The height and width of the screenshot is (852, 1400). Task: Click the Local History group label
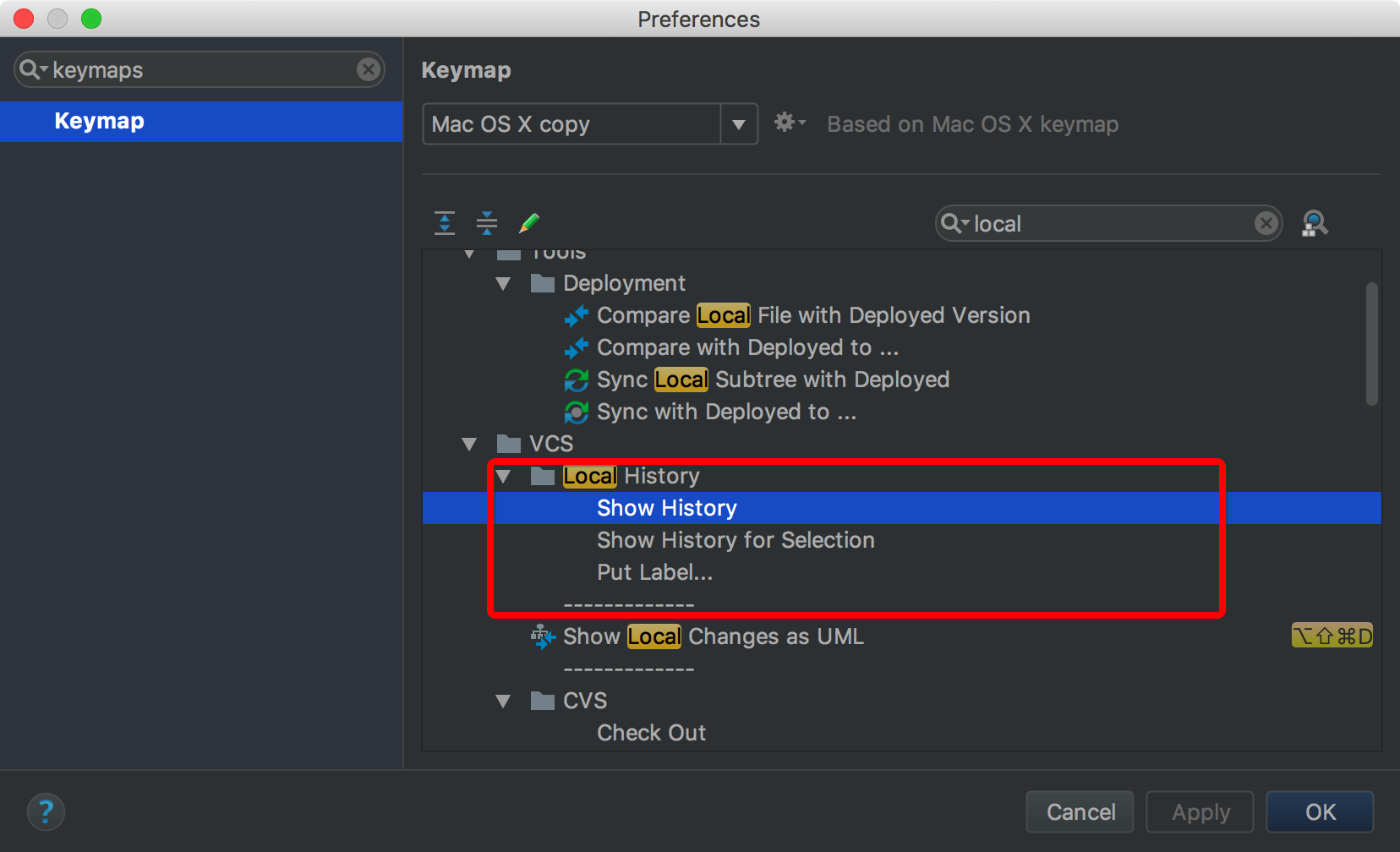click(632, 476)
